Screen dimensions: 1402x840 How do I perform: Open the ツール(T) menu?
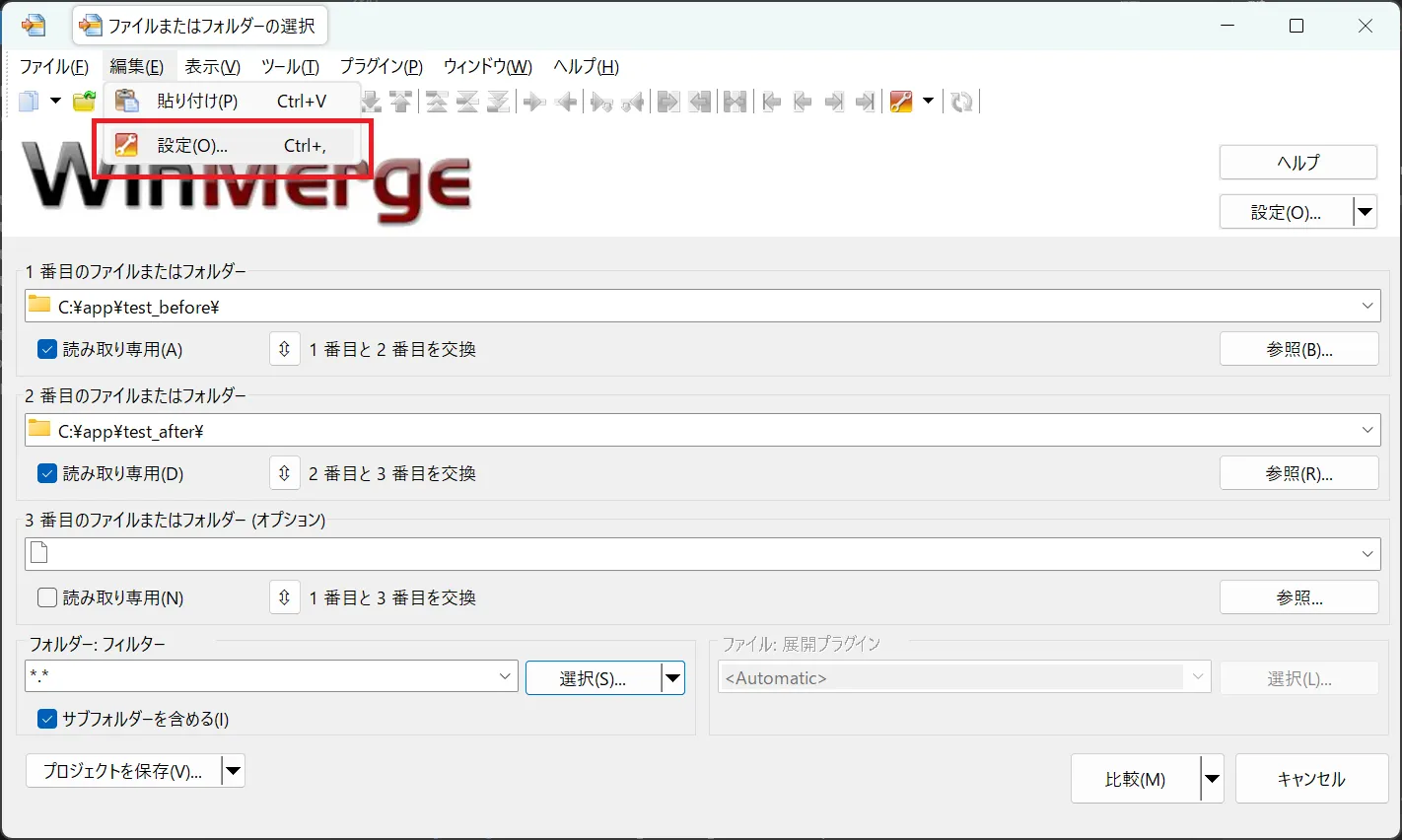pyautogui.click(x=290, y=67)
